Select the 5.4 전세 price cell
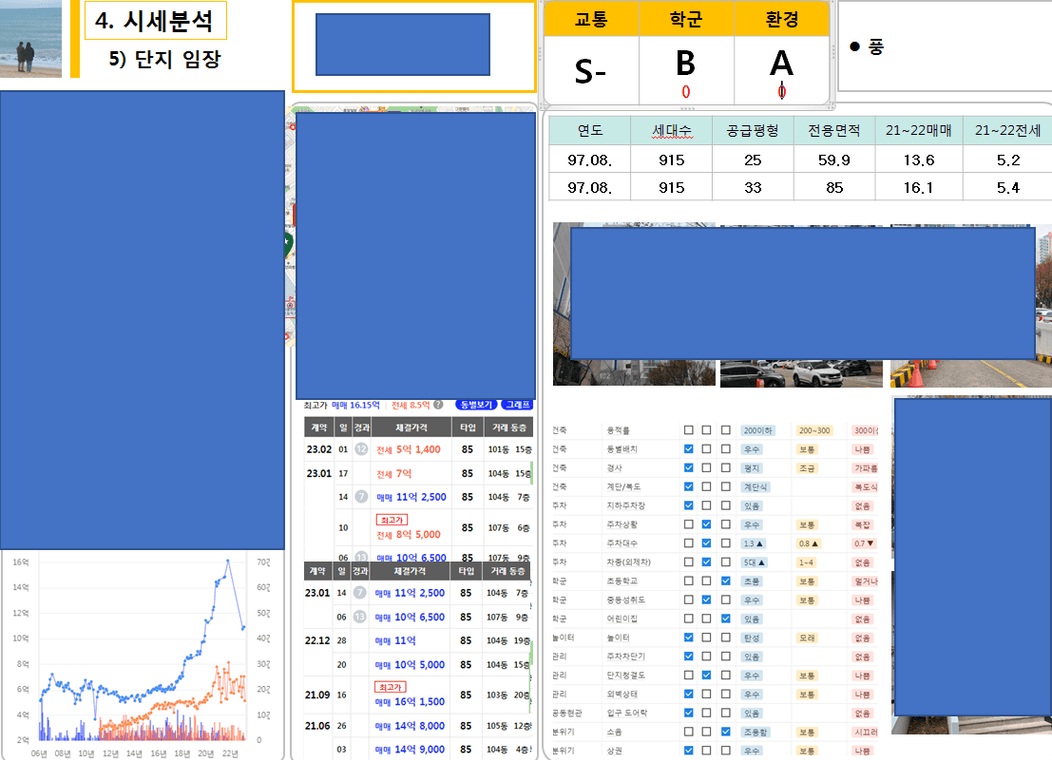The height and width of the screenshot is (760, 1052). 1008,187
